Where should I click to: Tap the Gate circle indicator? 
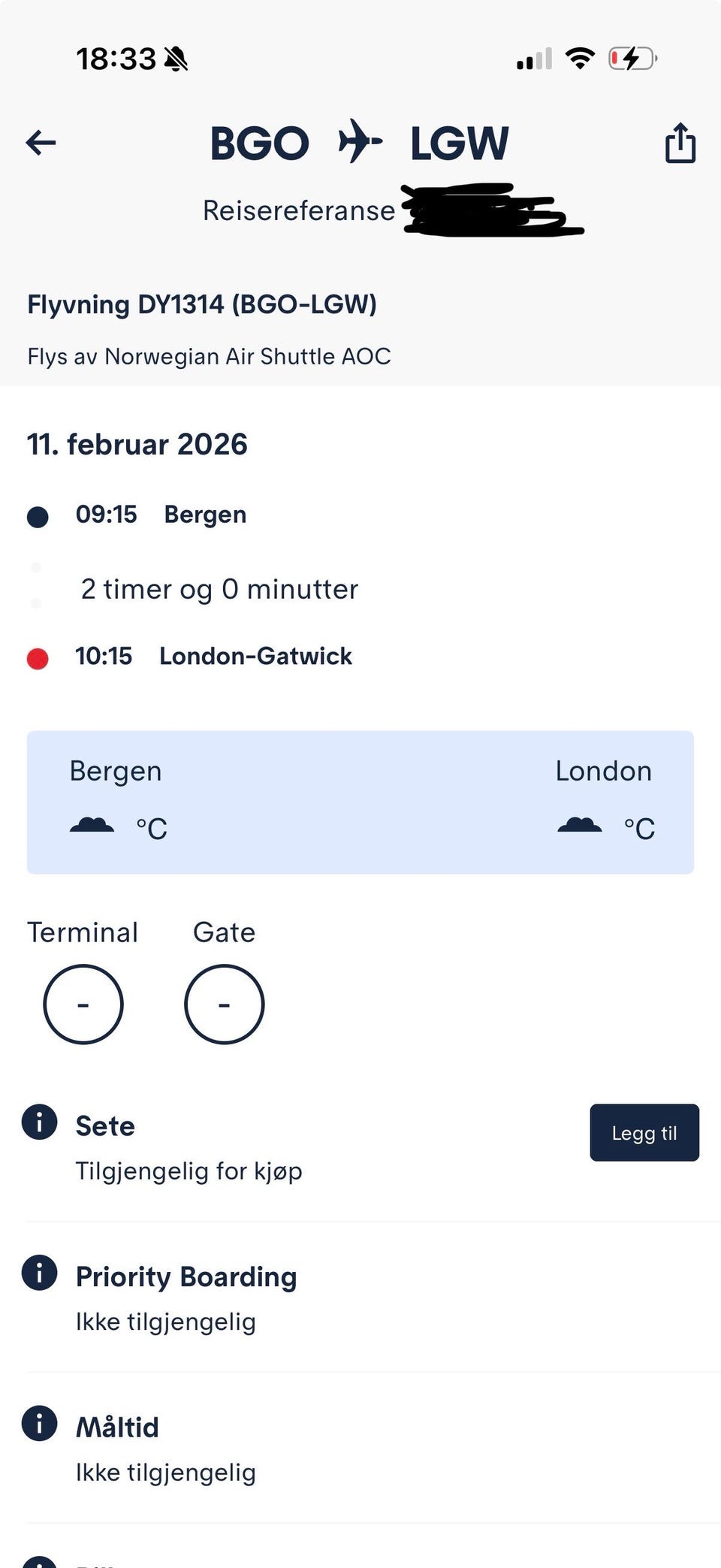[224, 1005]
